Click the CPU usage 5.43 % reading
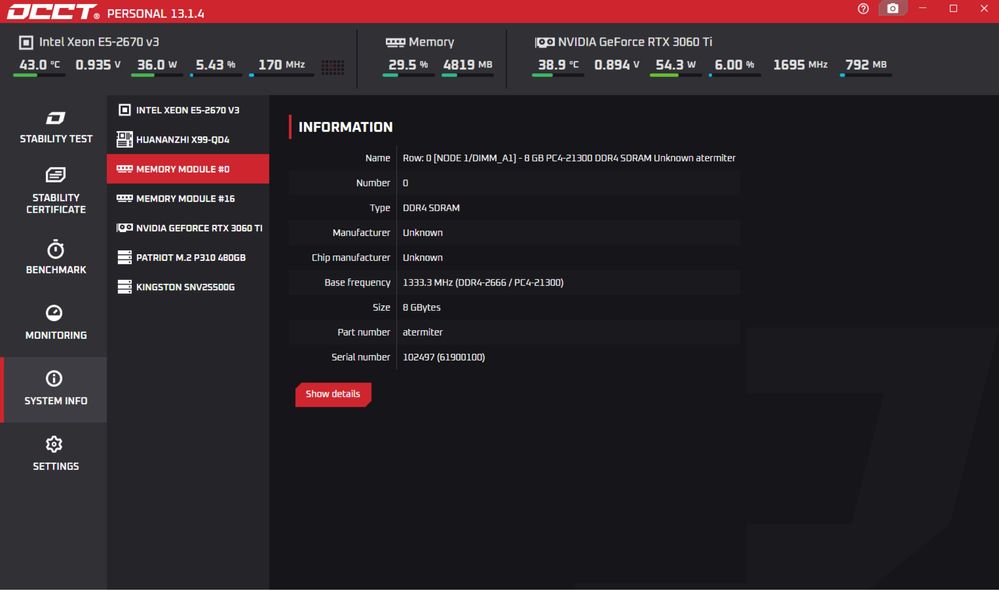The image size is (999, 590). point(215,64)
